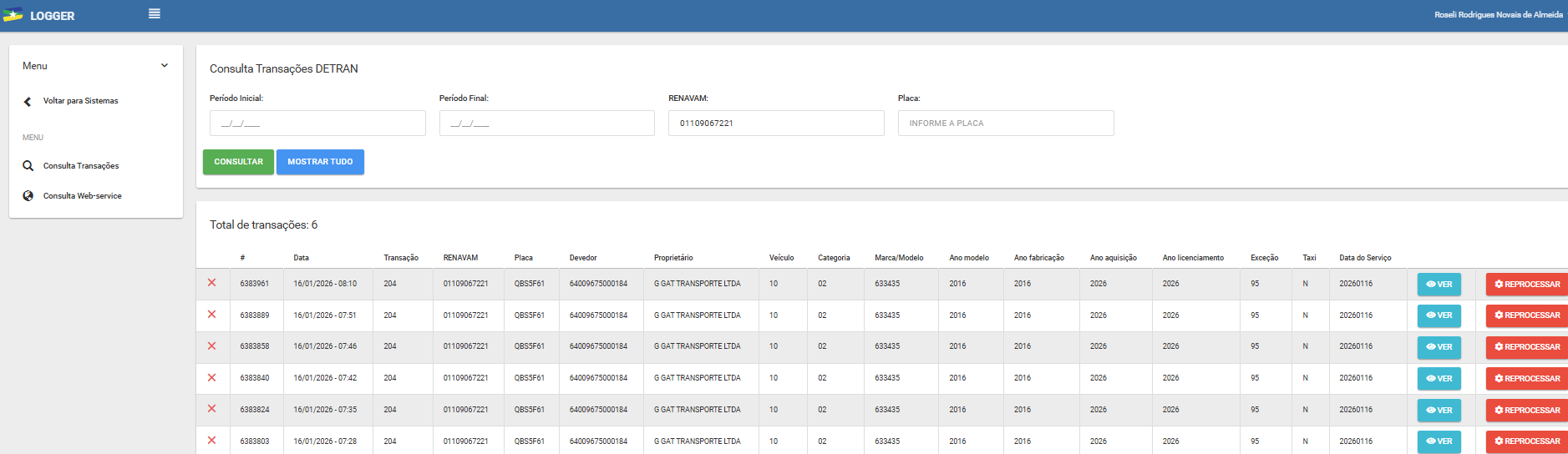Click the hamburger menu icon in header
This screenshot has width=1568, height=454.
pos(155,14)
